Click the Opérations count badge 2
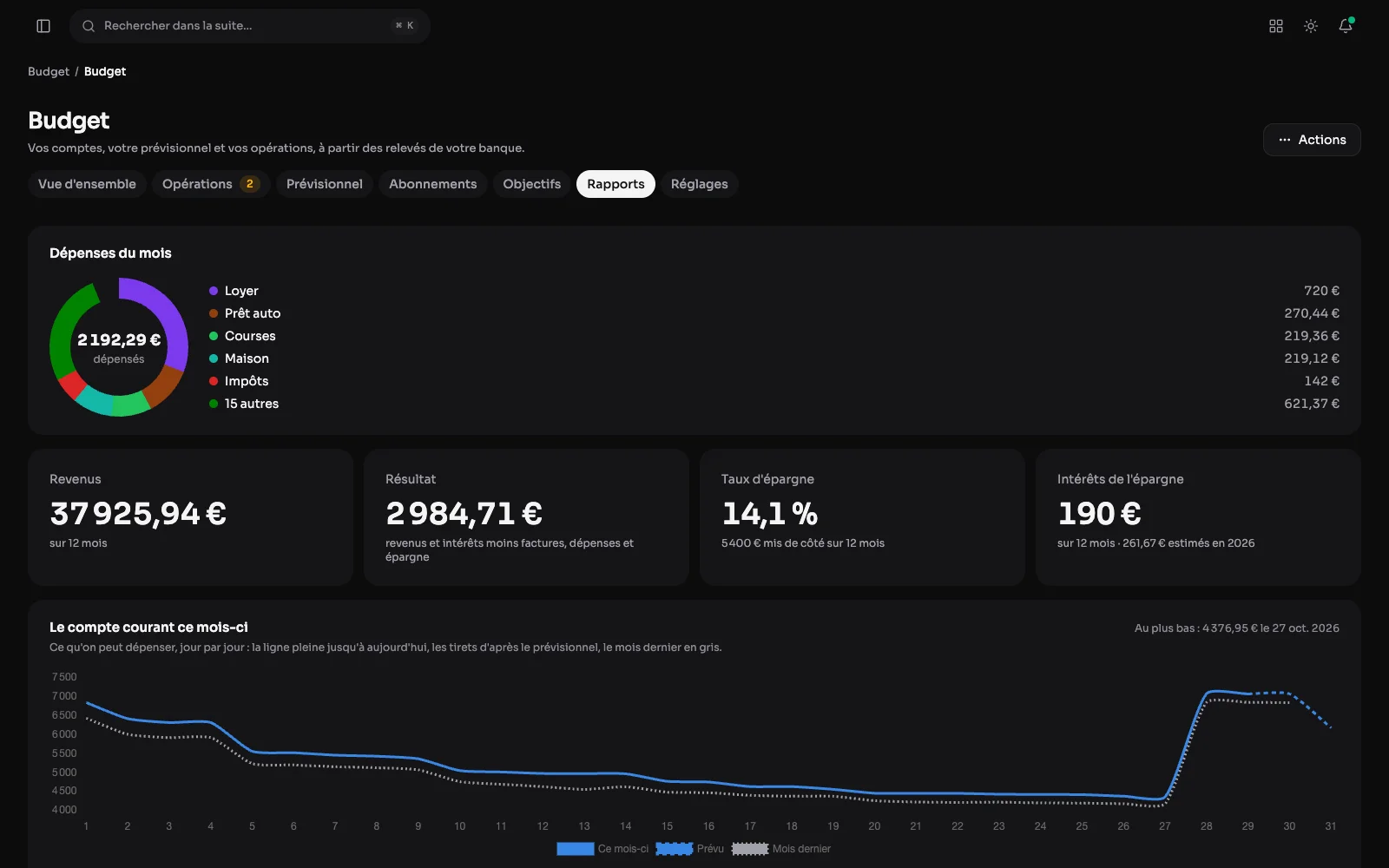Screen dimensions: 1389x868 pyautogui.click(x=250, y=184)
